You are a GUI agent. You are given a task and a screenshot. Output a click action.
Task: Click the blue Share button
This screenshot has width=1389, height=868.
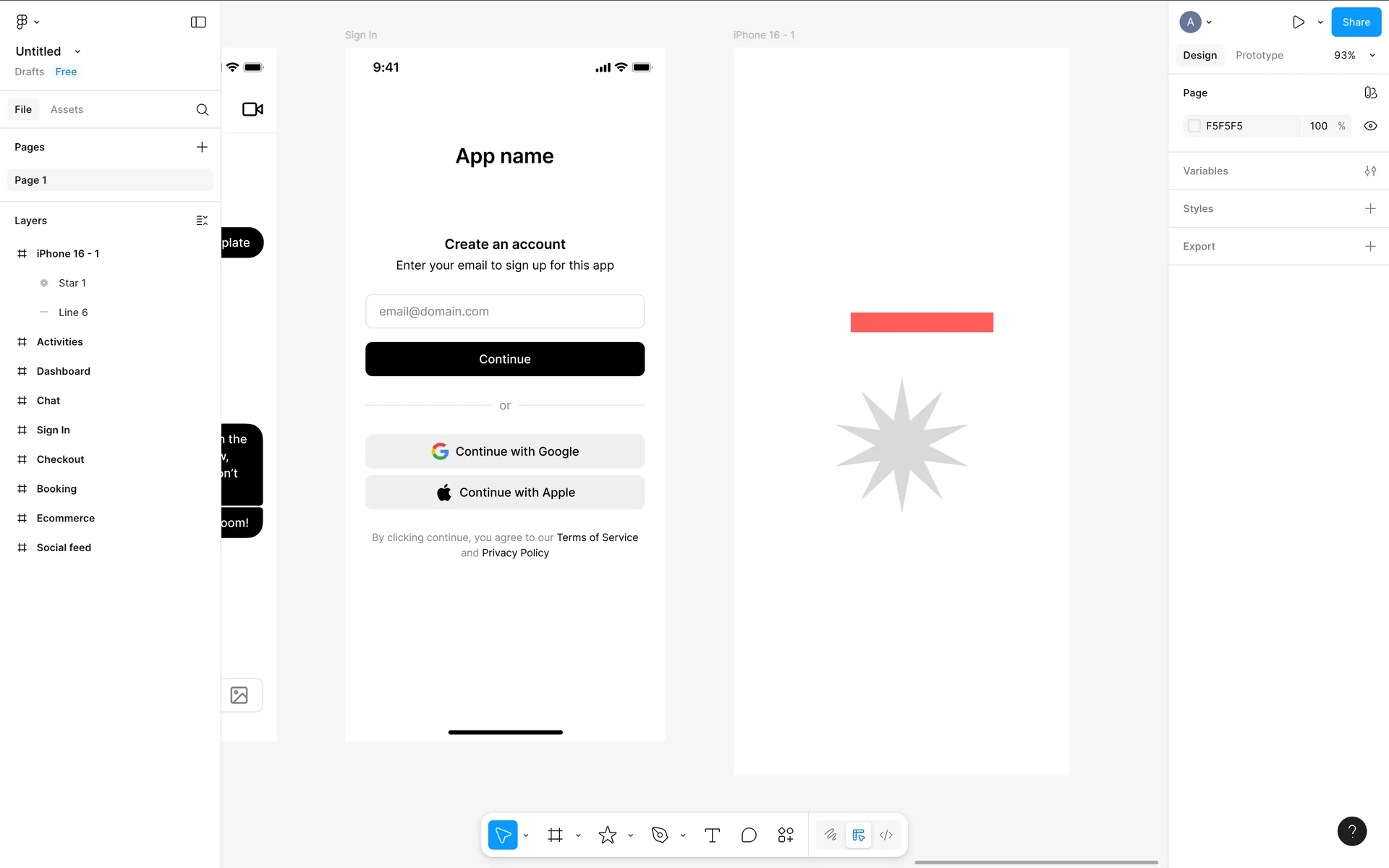click(x=1356, y=22)
